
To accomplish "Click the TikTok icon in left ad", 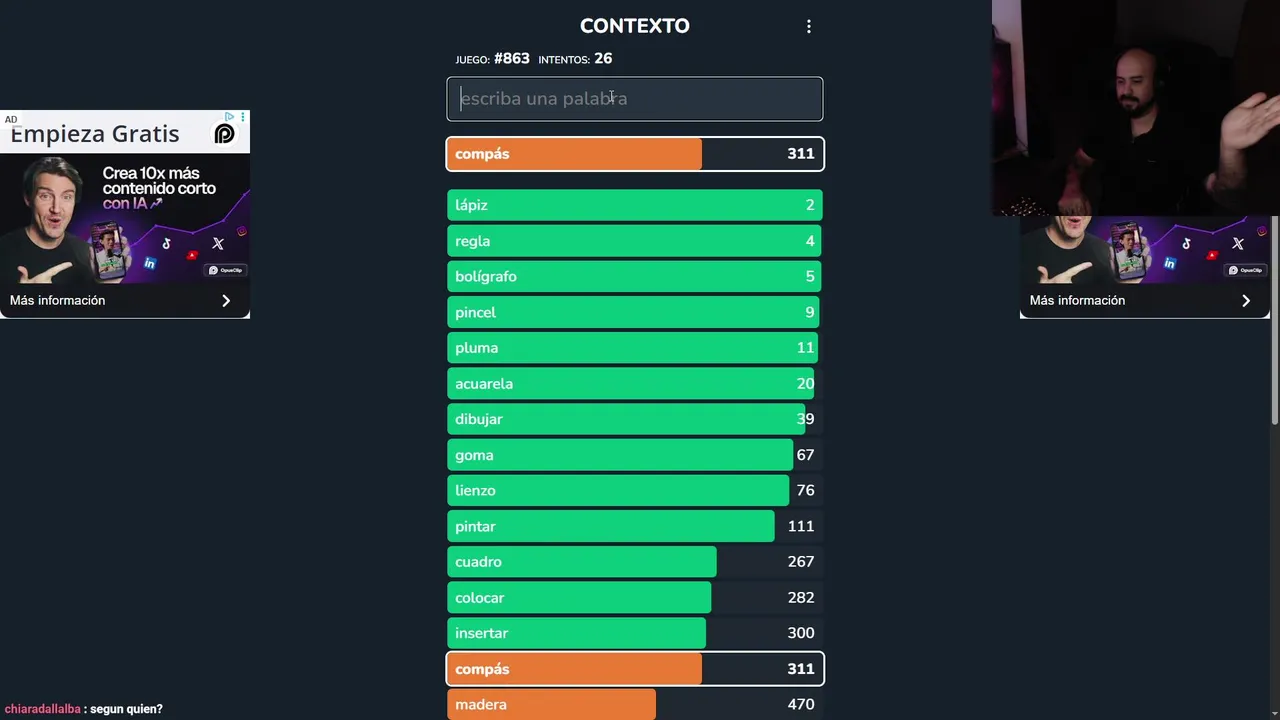I will [166, 243].
